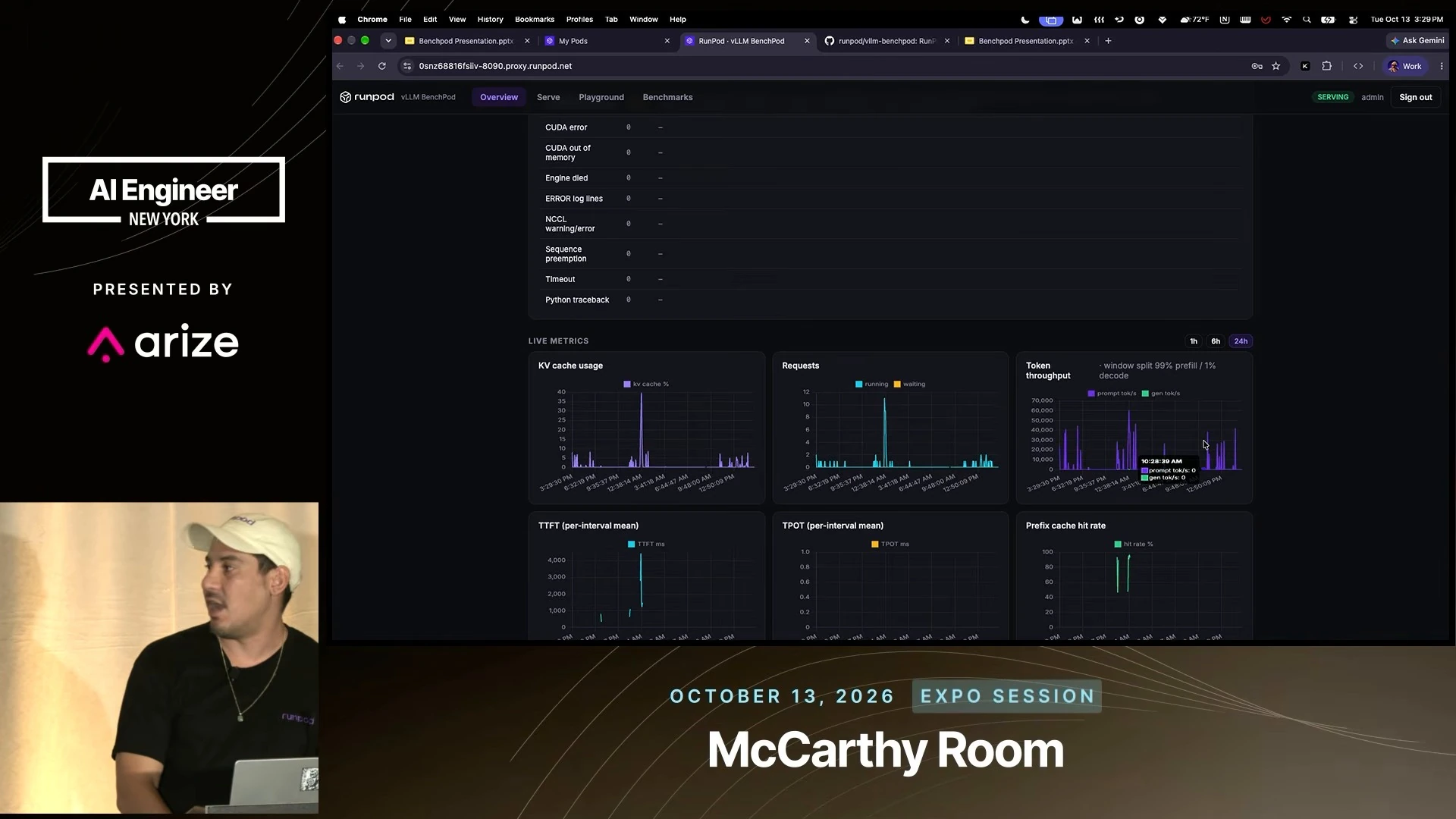Click the keyboard icon in the menu bar
Screen dimensions: 1456x819
tap(1245, 20)
